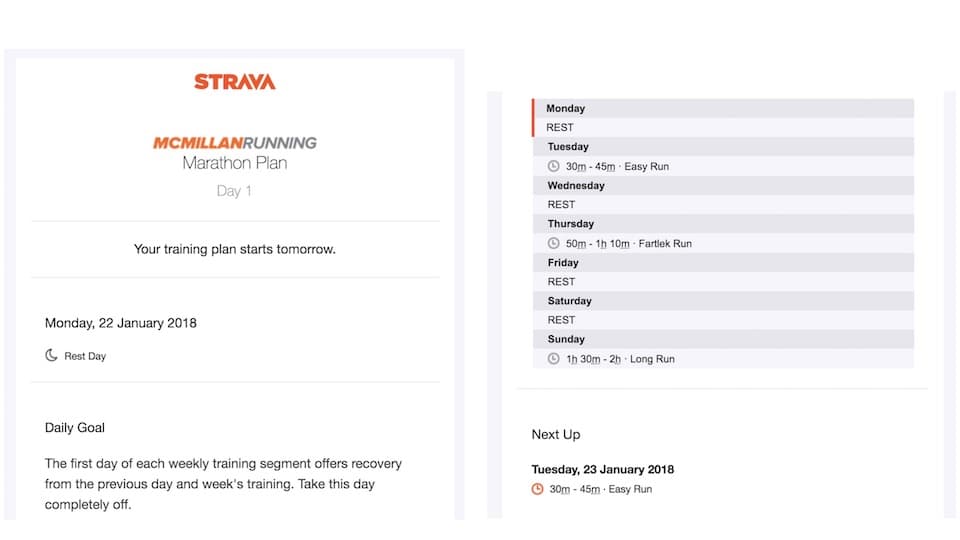Click the clock icon on Thursday's Fartlek Run
This screenshot has height=540, width=960.
[553, 243]
